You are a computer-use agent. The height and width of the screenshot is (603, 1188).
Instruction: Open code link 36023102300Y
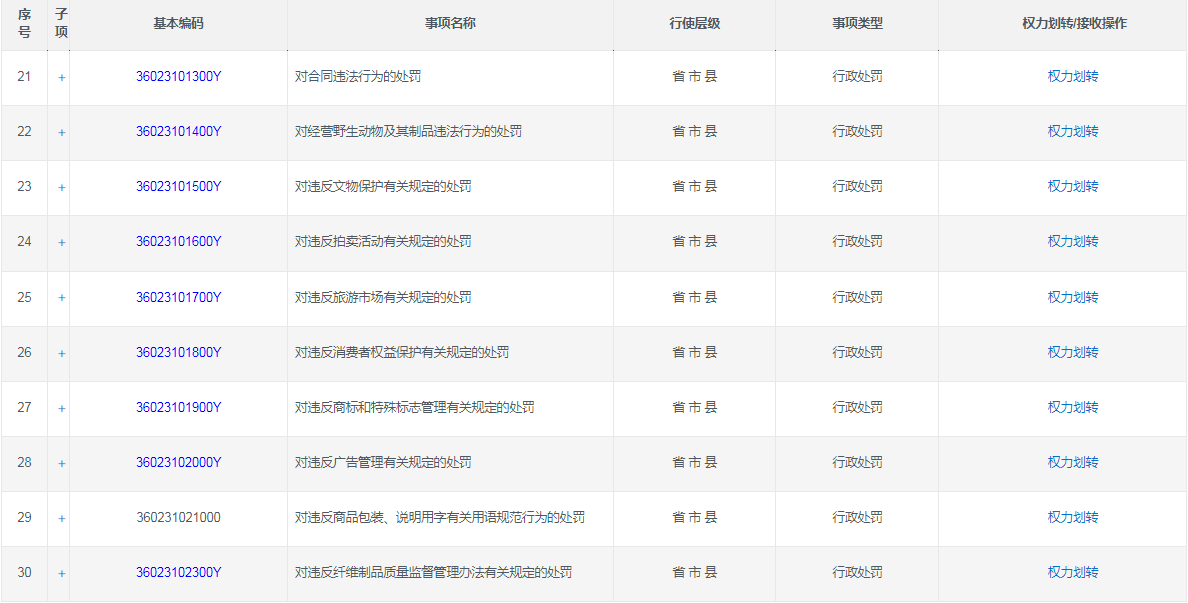click(178, 572)
